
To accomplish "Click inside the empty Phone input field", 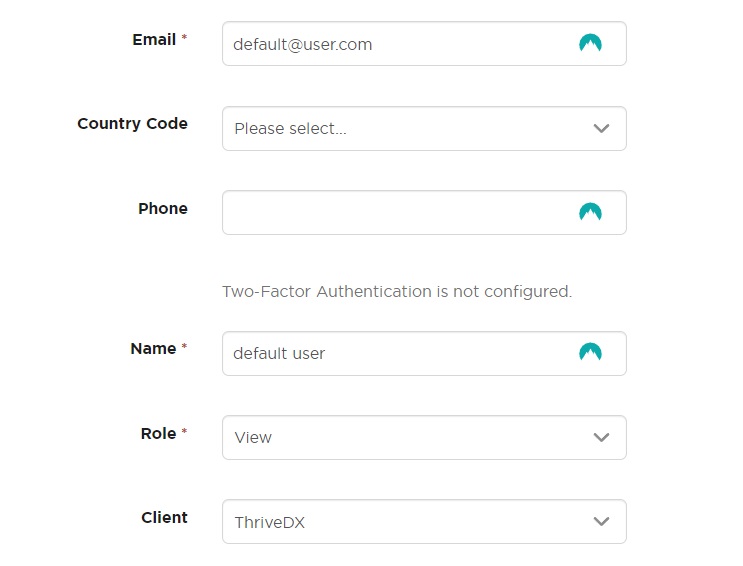I will [x=424, y=212].
